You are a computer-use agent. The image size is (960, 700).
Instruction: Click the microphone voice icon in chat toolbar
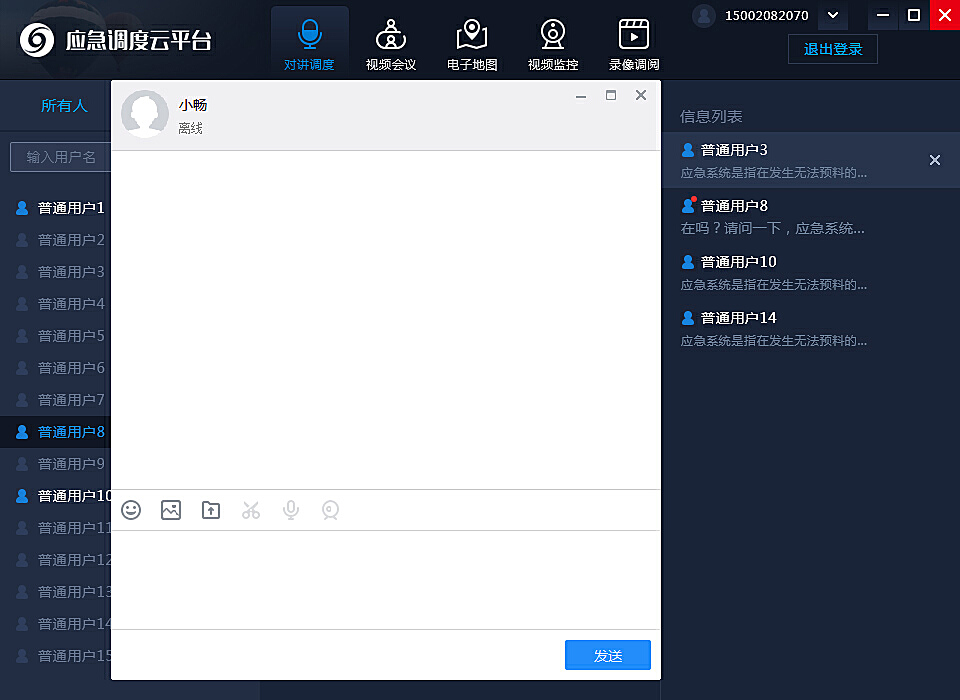tap(291, 510)
